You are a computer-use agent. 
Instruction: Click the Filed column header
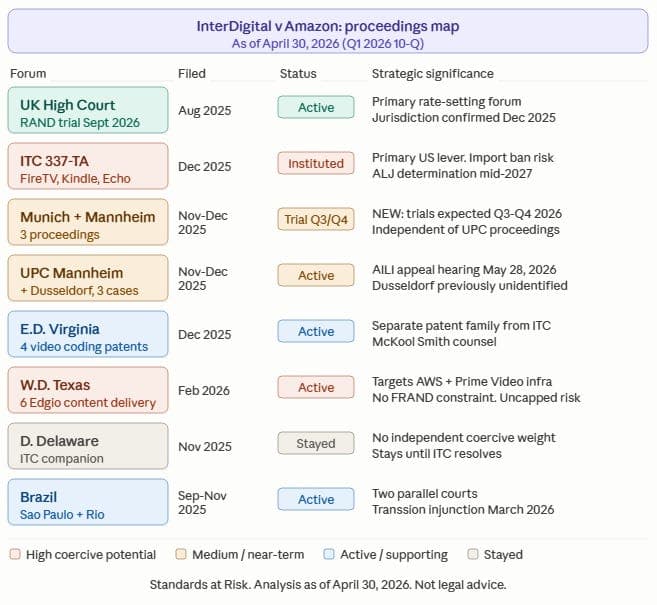tap(192, 74)
